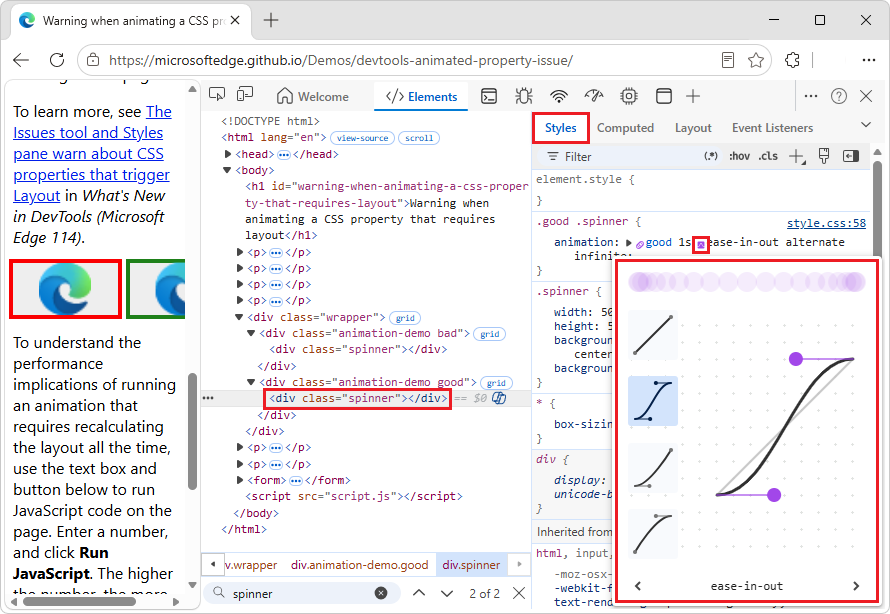Select the Elements tool tab
Screen dimensions: 890x614
[x=421, y=96]
